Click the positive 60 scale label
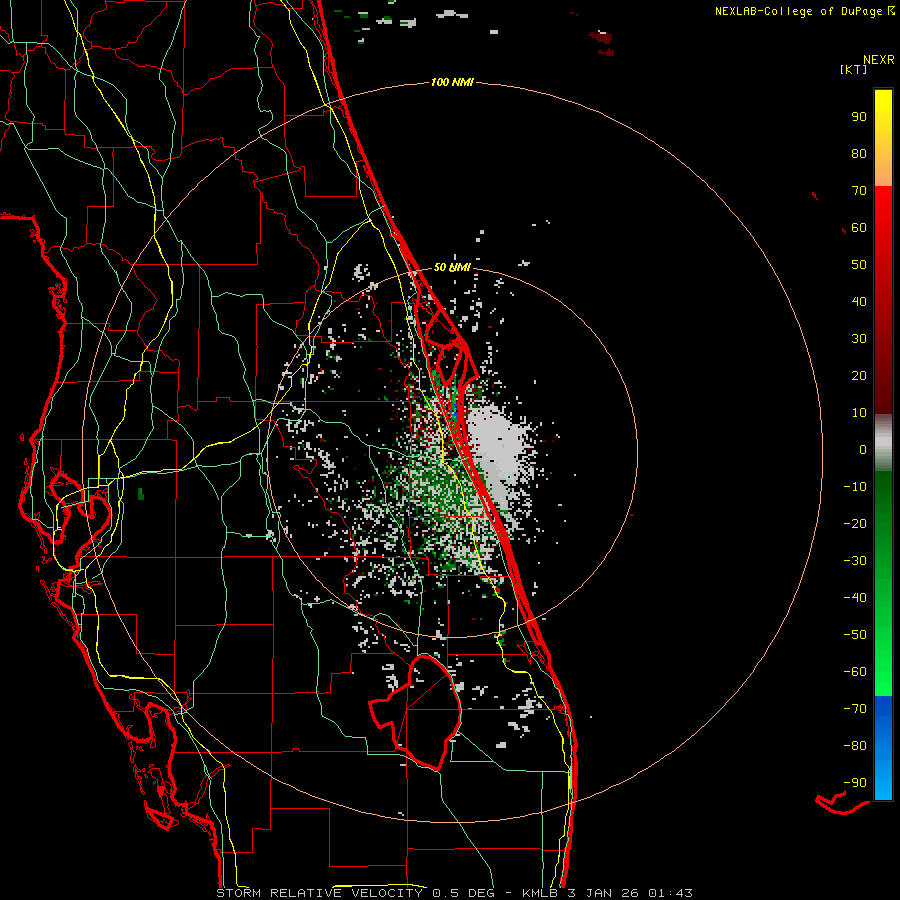Viewport: 900px width, 900px height. click(x=859, y=227)
